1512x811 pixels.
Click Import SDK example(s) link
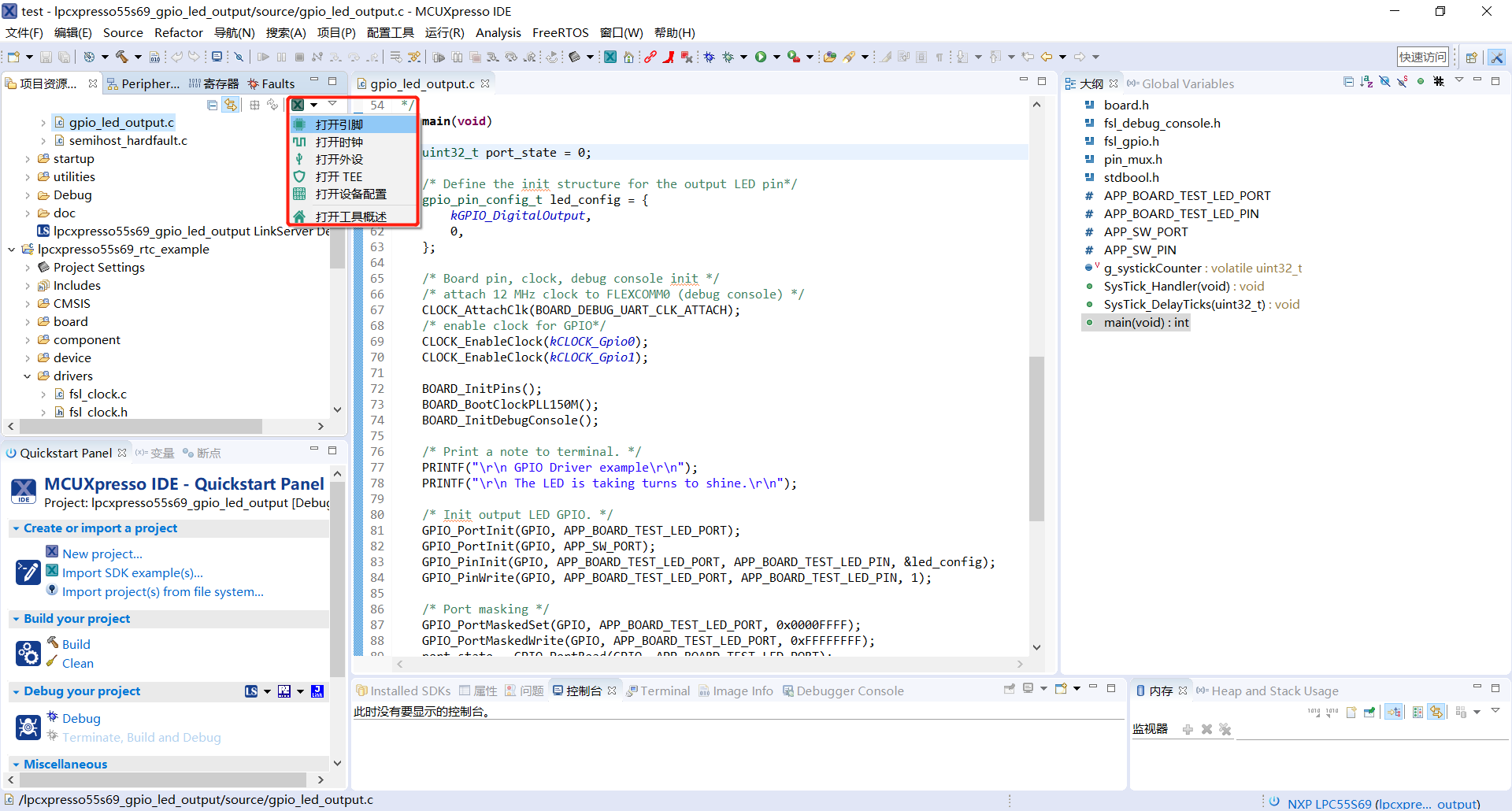(x=132, y=573)
